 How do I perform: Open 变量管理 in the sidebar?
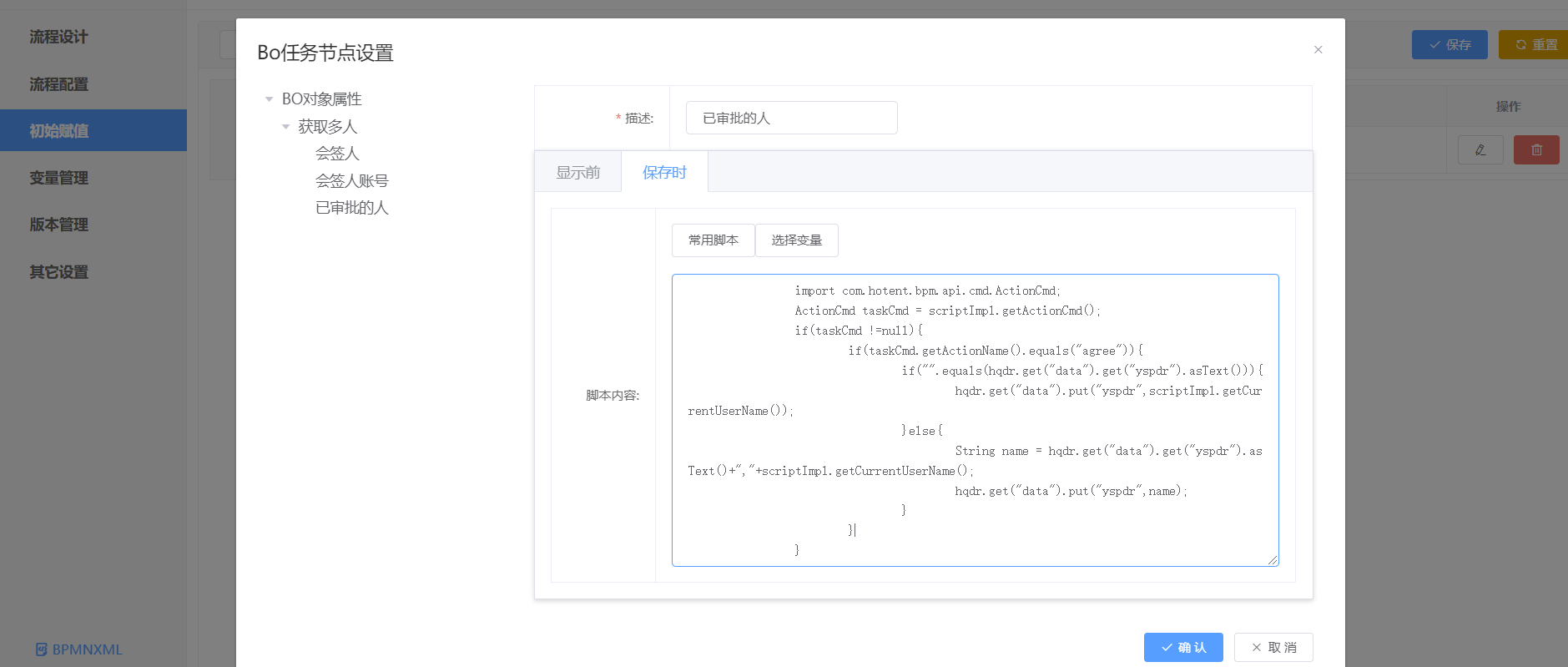[58, 178]
